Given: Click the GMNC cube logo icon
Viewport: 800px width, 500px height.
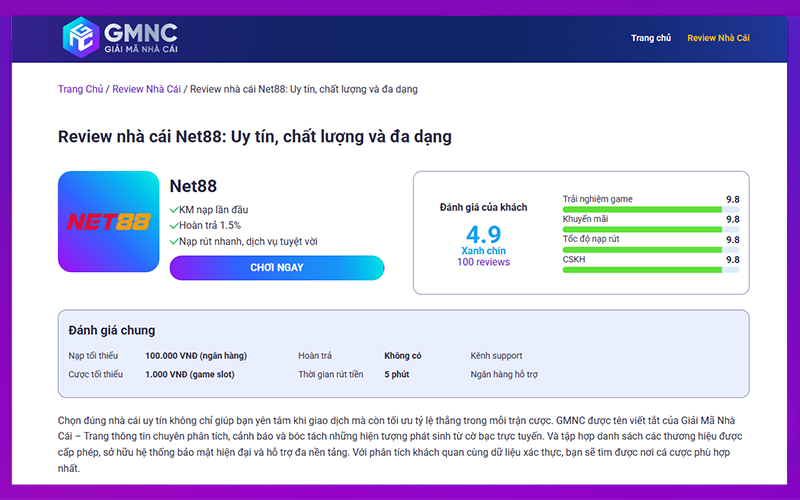Looking at the screenshot, I should (81, 37).
